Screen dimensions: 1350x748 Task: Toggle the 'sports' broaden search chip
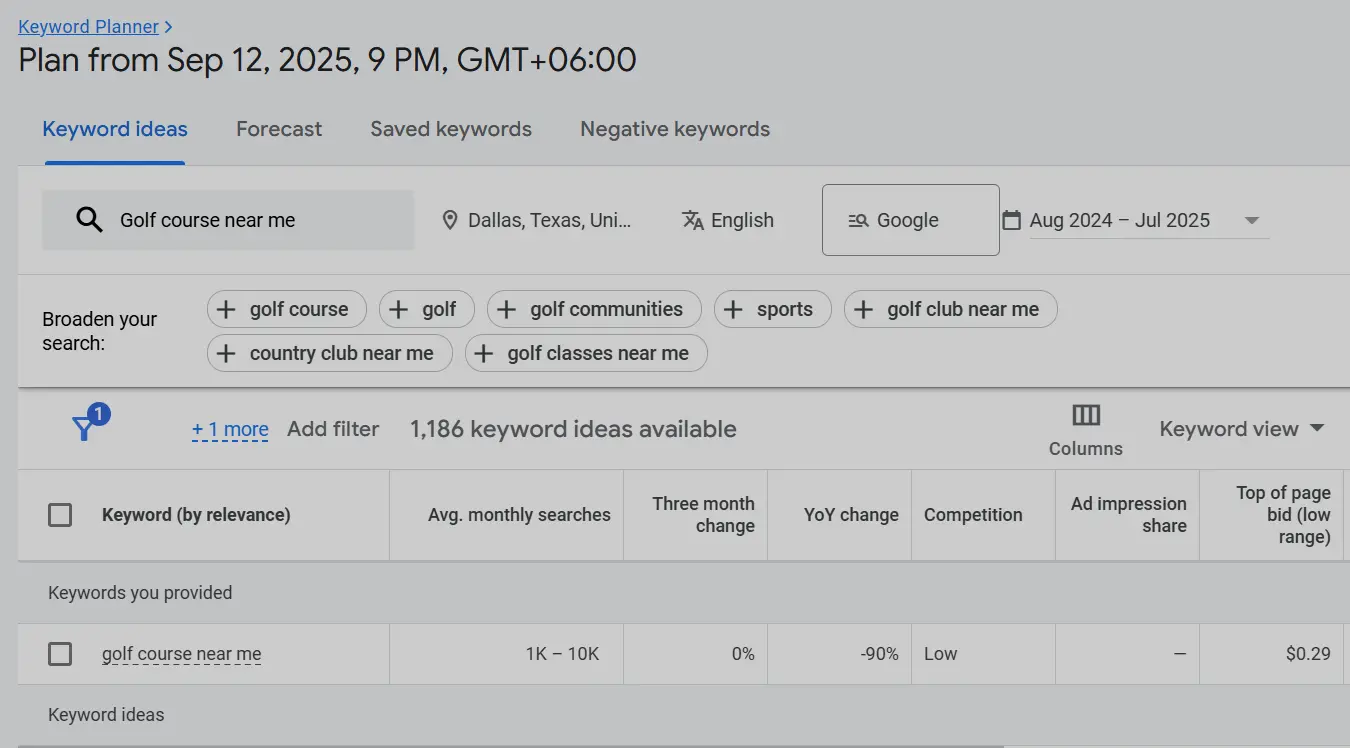772,309
